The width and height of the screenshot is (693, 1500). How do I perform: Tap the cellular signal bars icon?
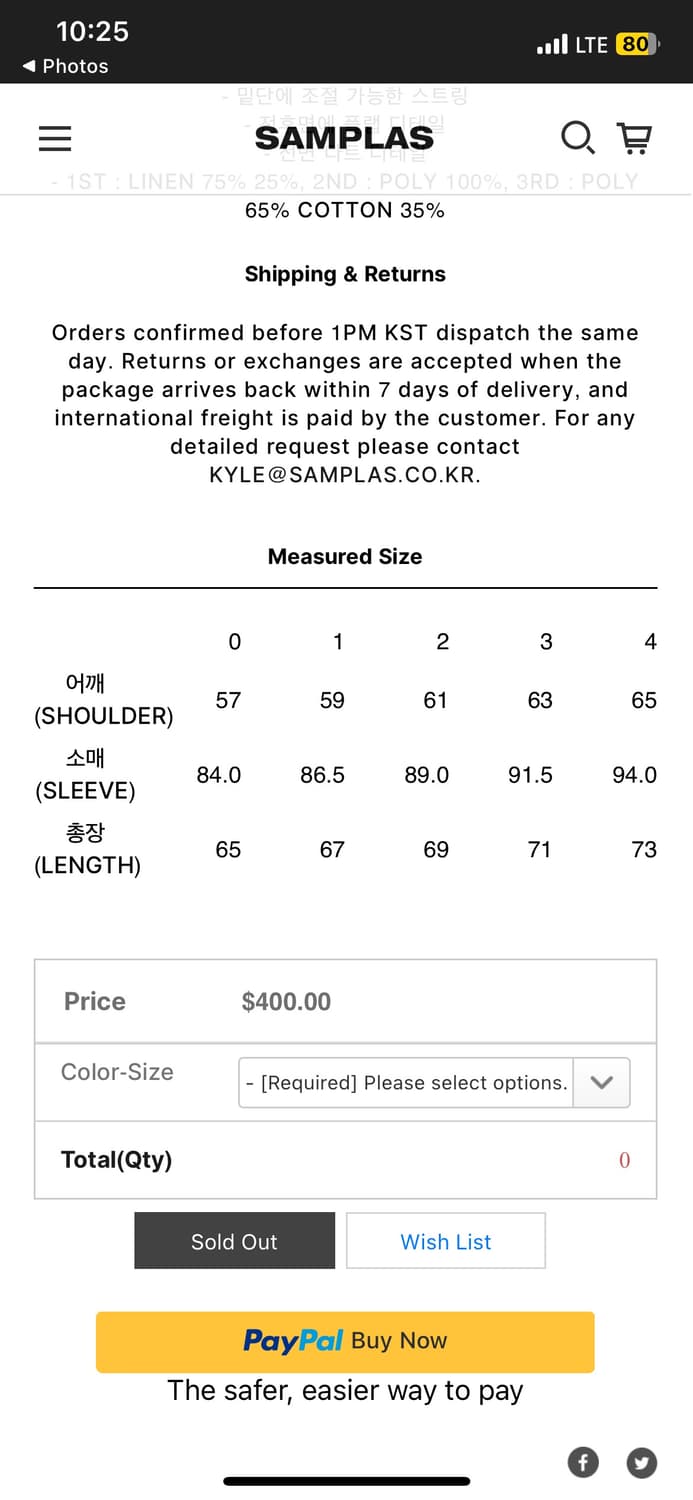click(x=552, y=45)
